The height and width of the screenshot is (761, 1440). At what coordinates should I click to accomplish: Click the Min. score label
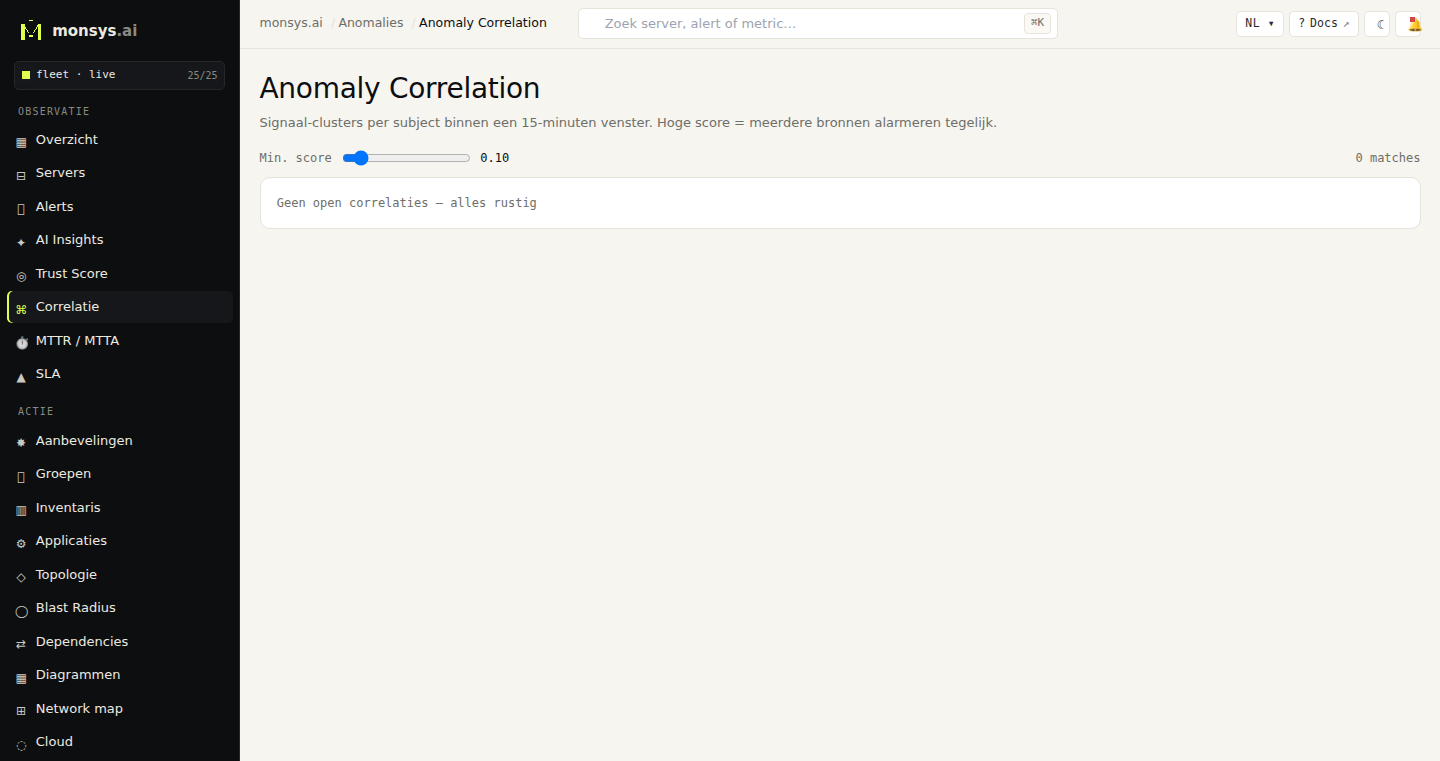point(295,158)
